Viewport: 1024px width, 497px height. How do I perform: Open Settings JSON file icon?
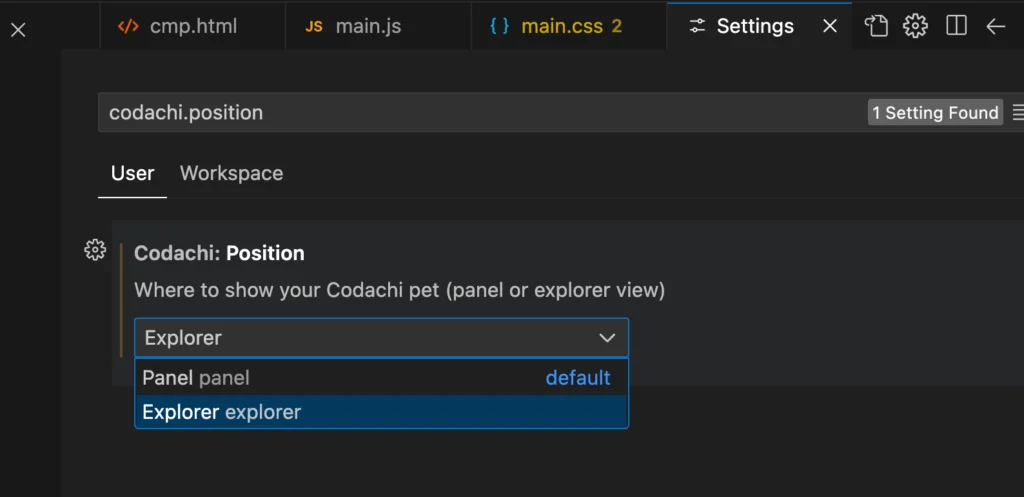[876, 26]
